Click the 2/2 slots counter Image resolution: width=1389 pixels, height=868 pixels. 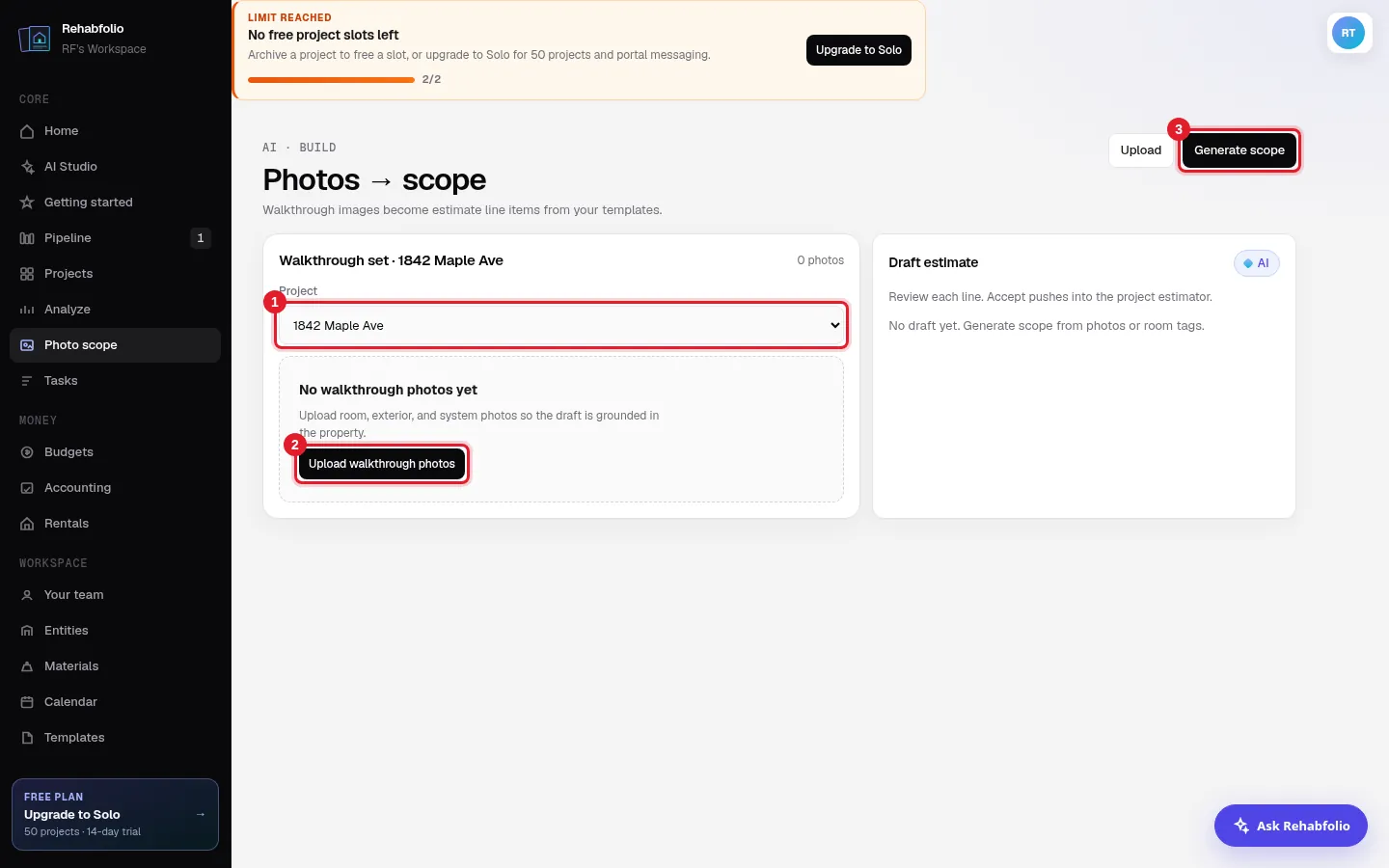tap(431, 79)
